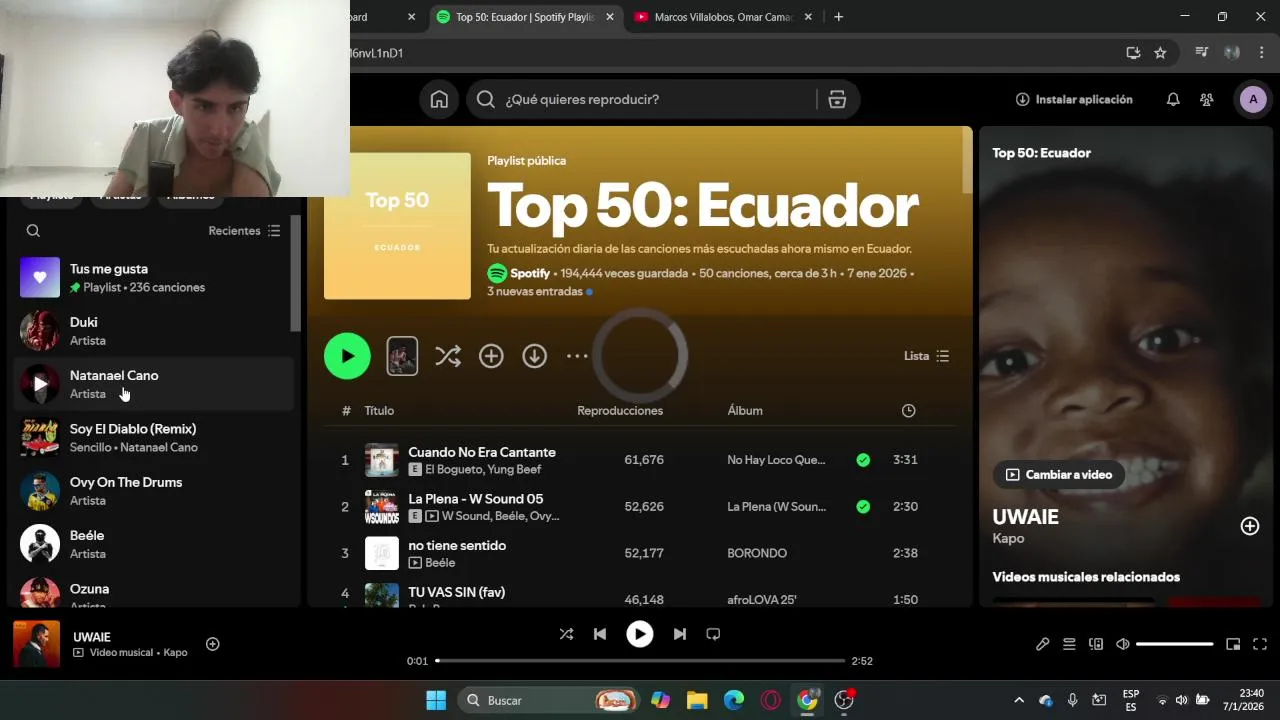
Task: Click Cambiar a video button
Action: tap(1058, 475)
